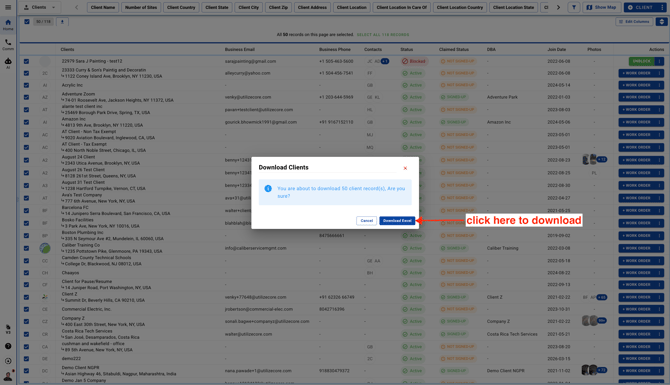670x385 pixels.
Task: Open the K3 icon in sidebar
Action: tap(8, 329)
